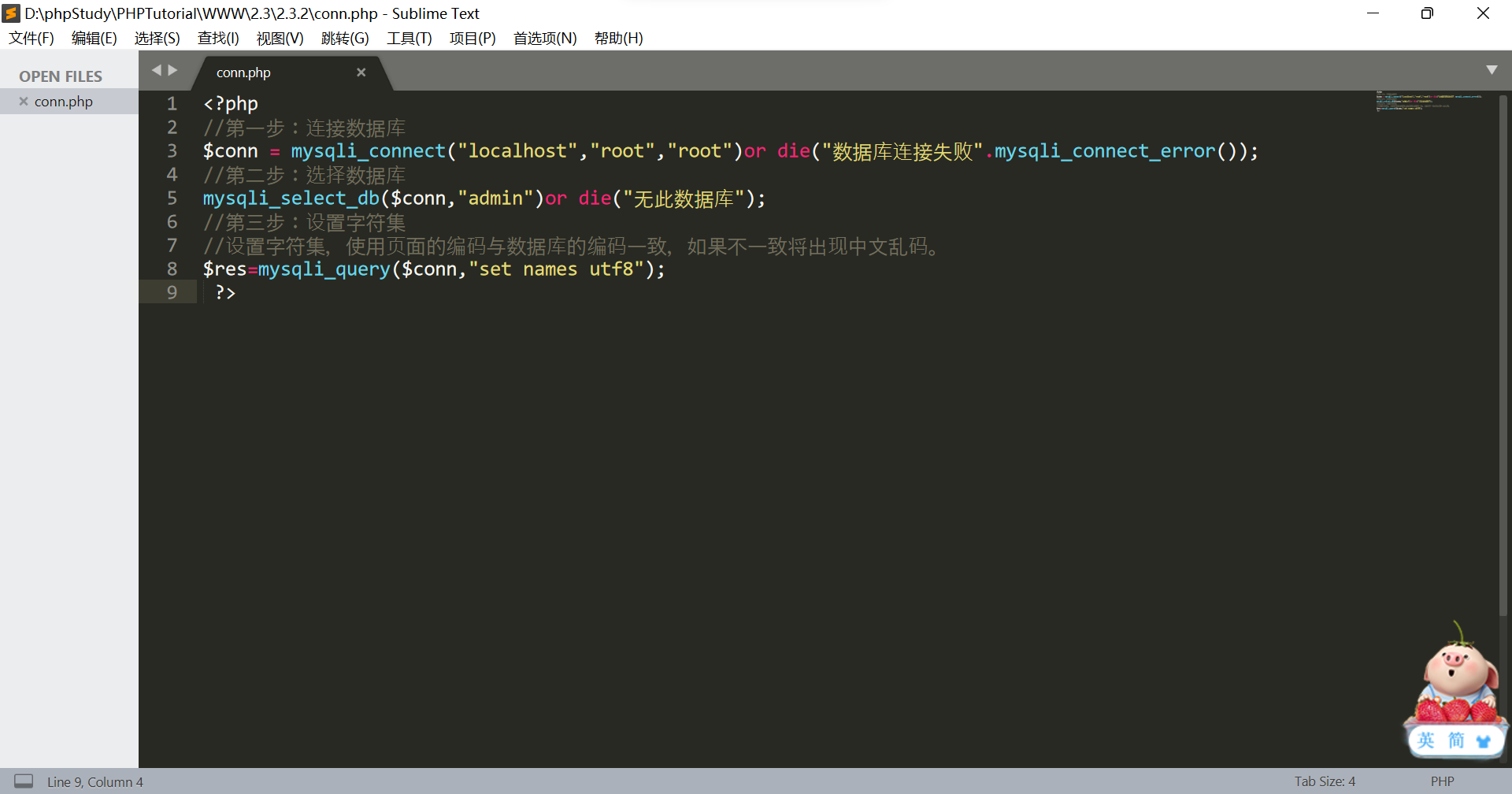
Task: Open the 跳转(G) menu
Action: pyautogui.click(x=345, y=38)
